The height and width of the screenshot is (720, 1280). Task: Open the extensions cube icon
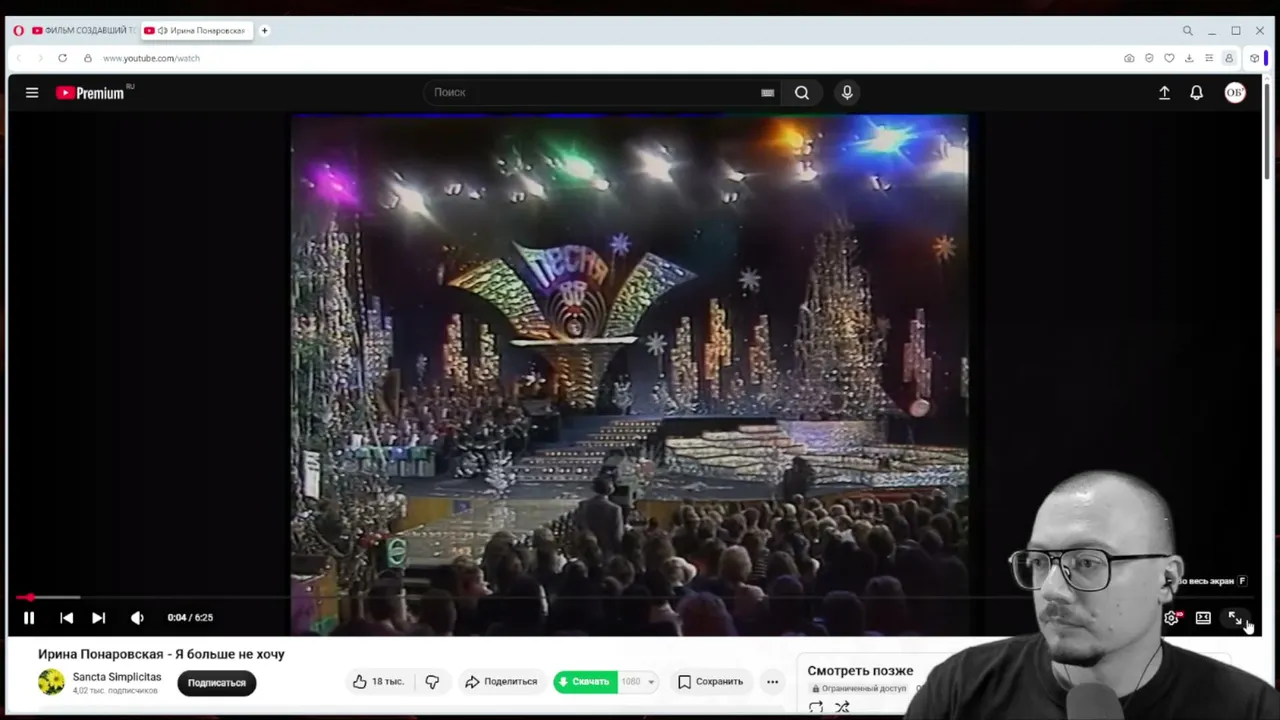click(x=1254, y=58)
